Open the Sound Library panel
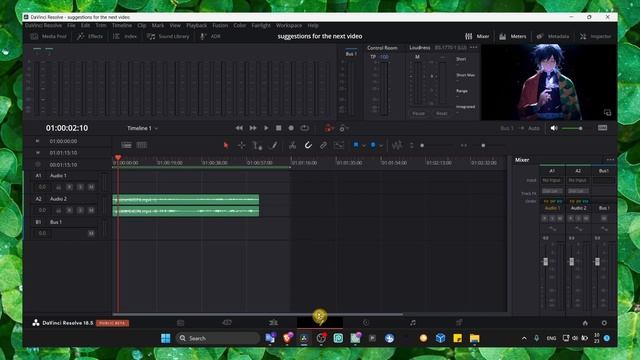The image size is (640, 360). [x=168, y=36]
